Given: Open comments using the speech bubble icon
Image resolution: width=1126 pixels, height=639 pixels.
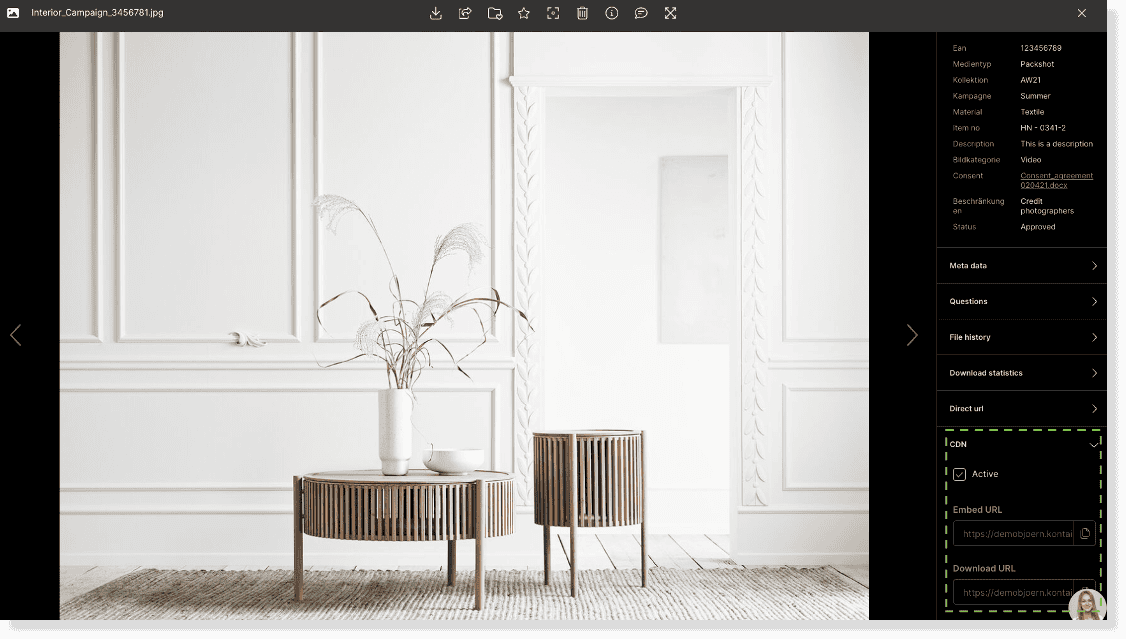Looking at the screenshot, I should tap(641, 13).
